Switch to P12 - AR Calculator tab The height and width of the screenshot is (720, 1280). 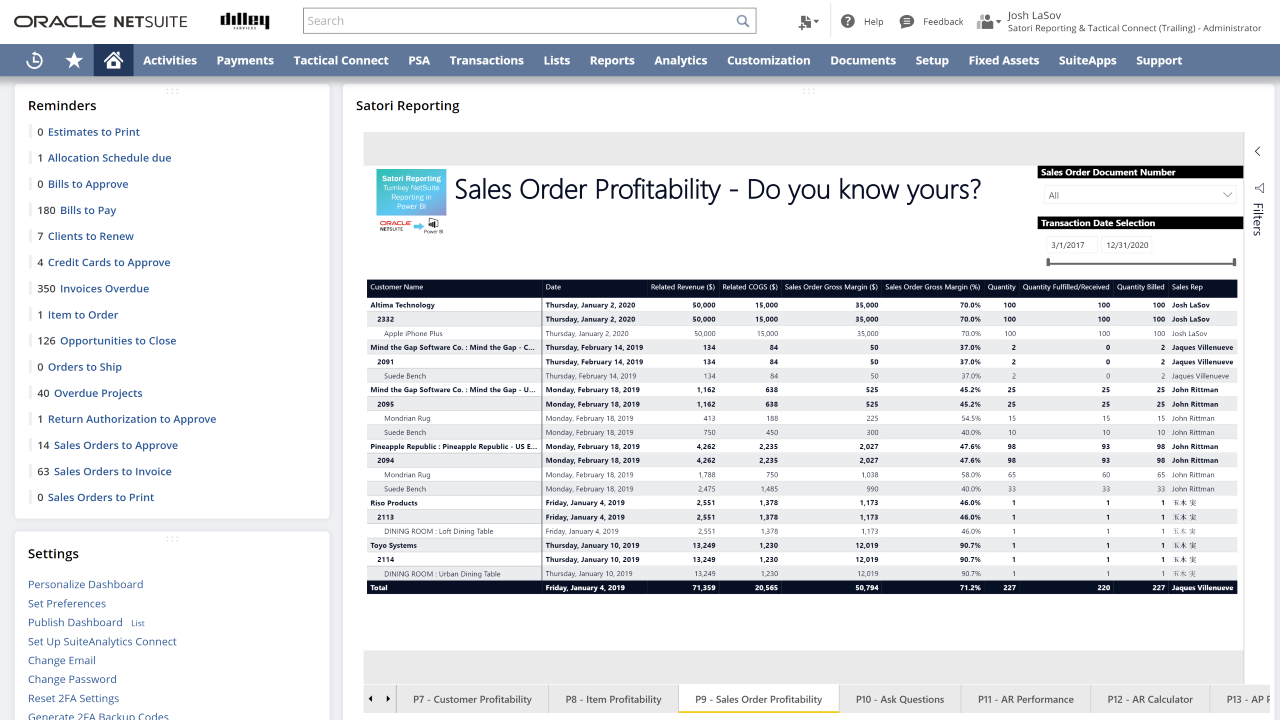point(1150,699)
